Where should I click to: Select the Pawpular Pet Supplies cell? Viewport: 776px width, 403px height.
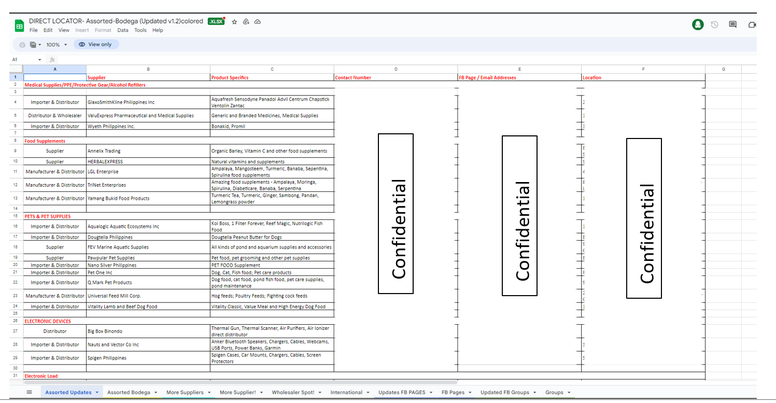click(x=148, y=257)
